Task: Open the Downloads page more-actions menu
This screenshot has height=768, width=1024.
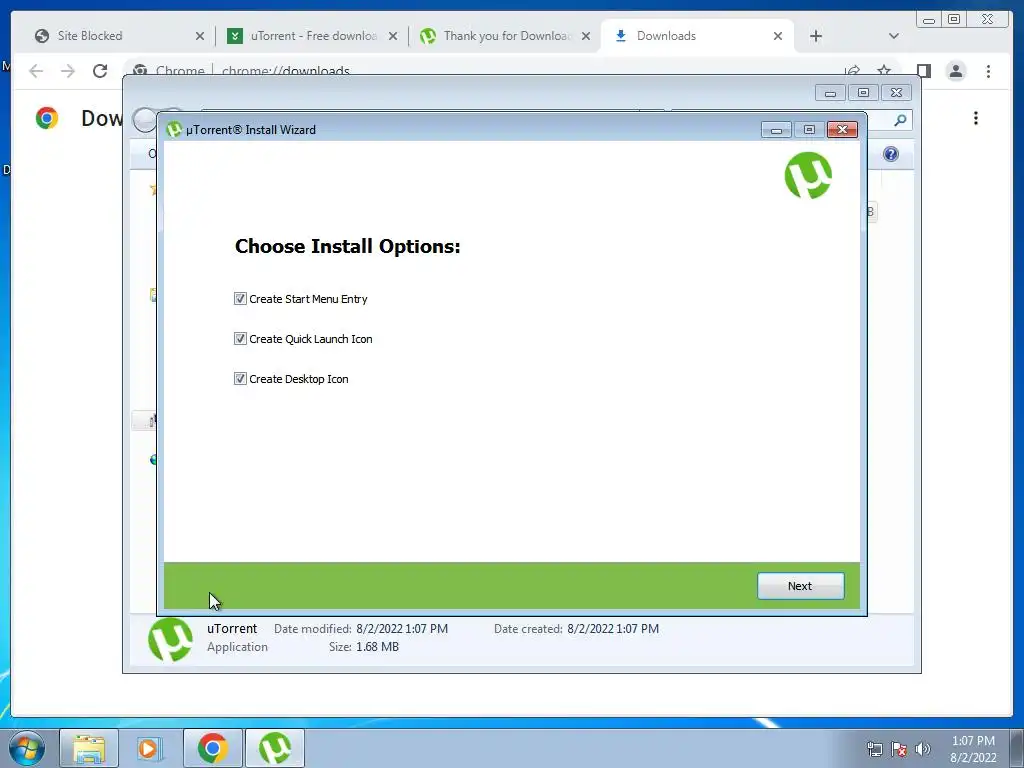Action: [x=976, y=118]
